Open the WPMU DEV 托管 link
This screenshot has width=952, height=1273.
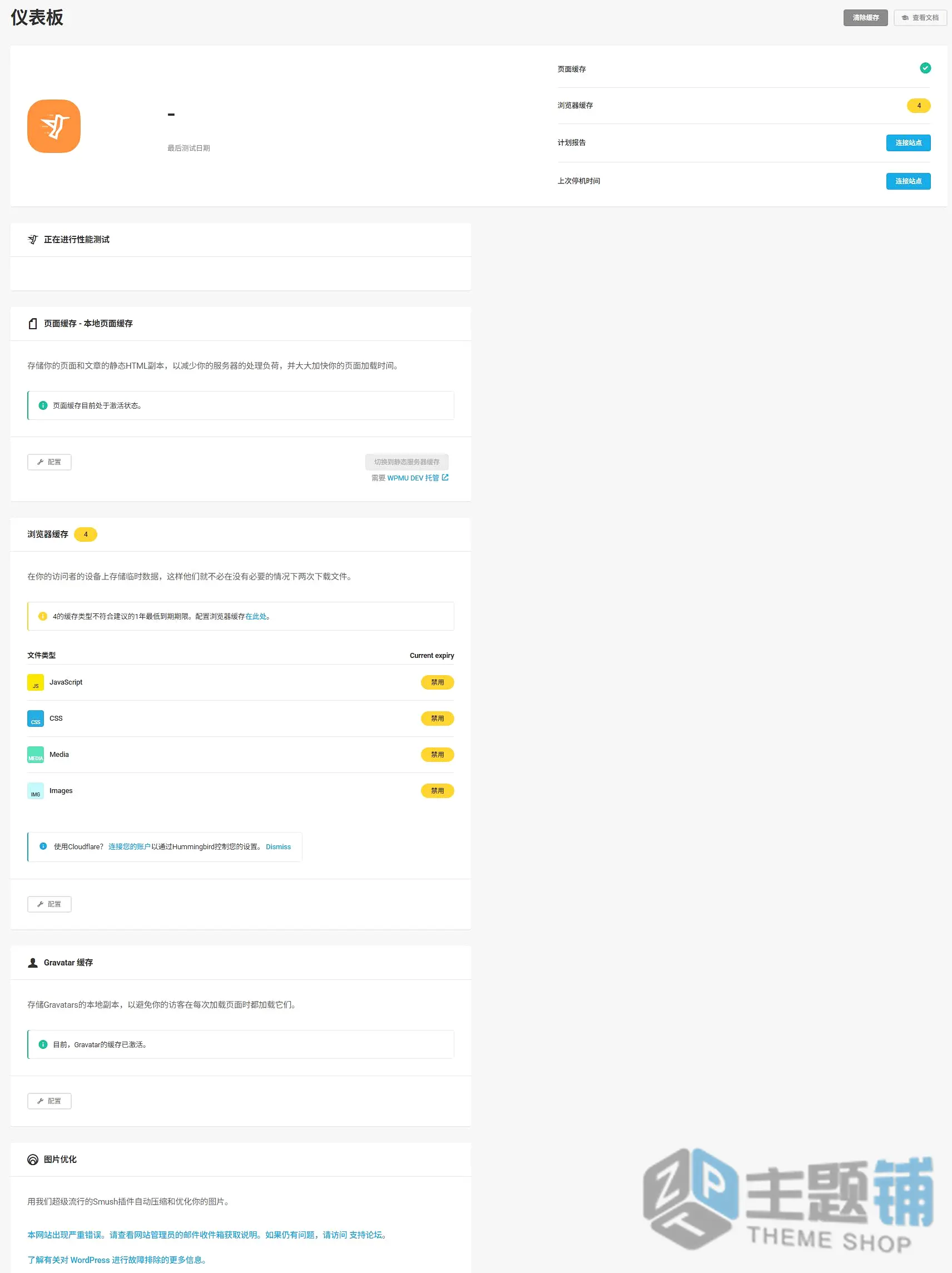coord(413,478)
